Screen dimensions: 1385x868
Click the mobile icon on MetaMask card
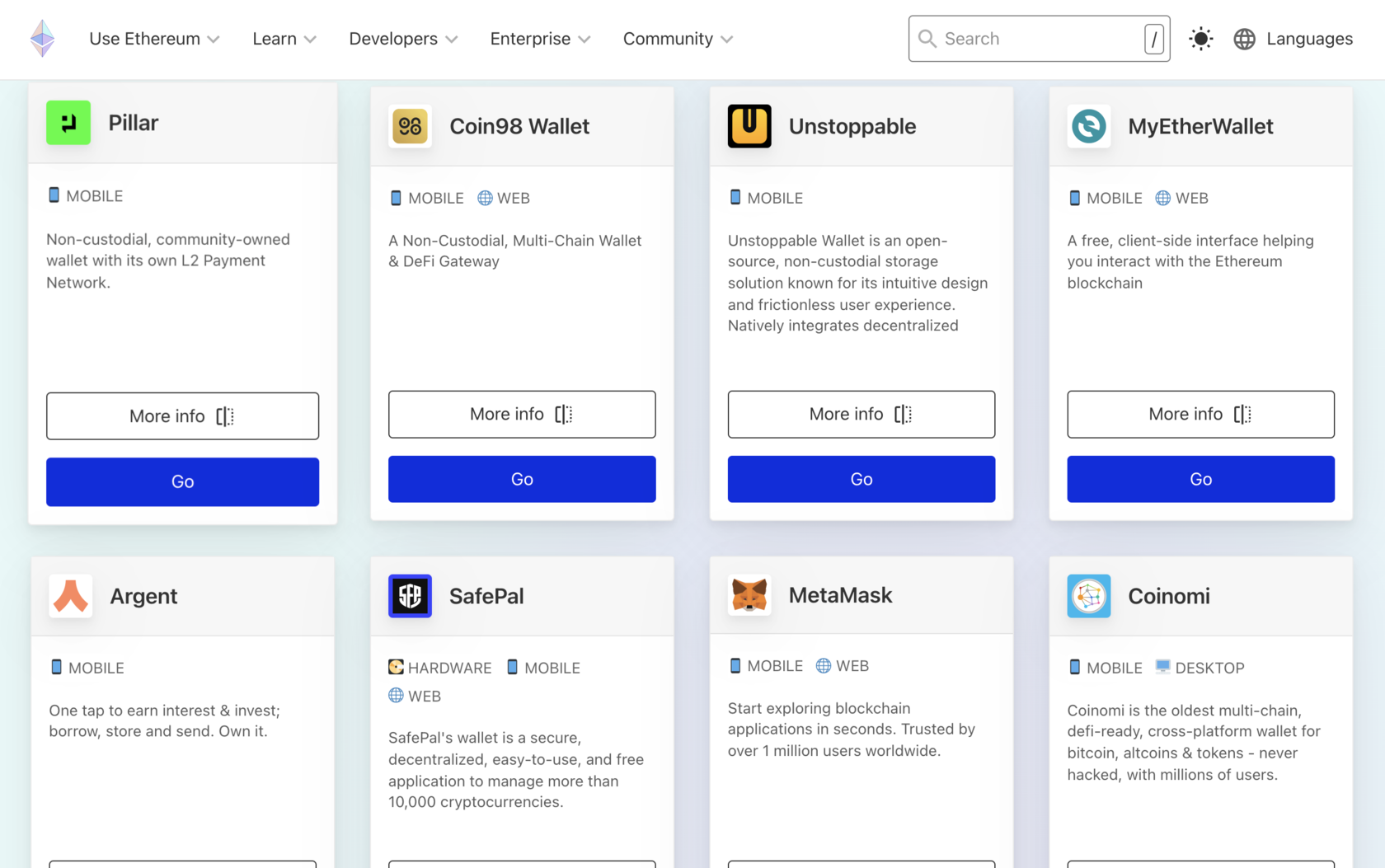pyautogui.click(x=735, y=665)
